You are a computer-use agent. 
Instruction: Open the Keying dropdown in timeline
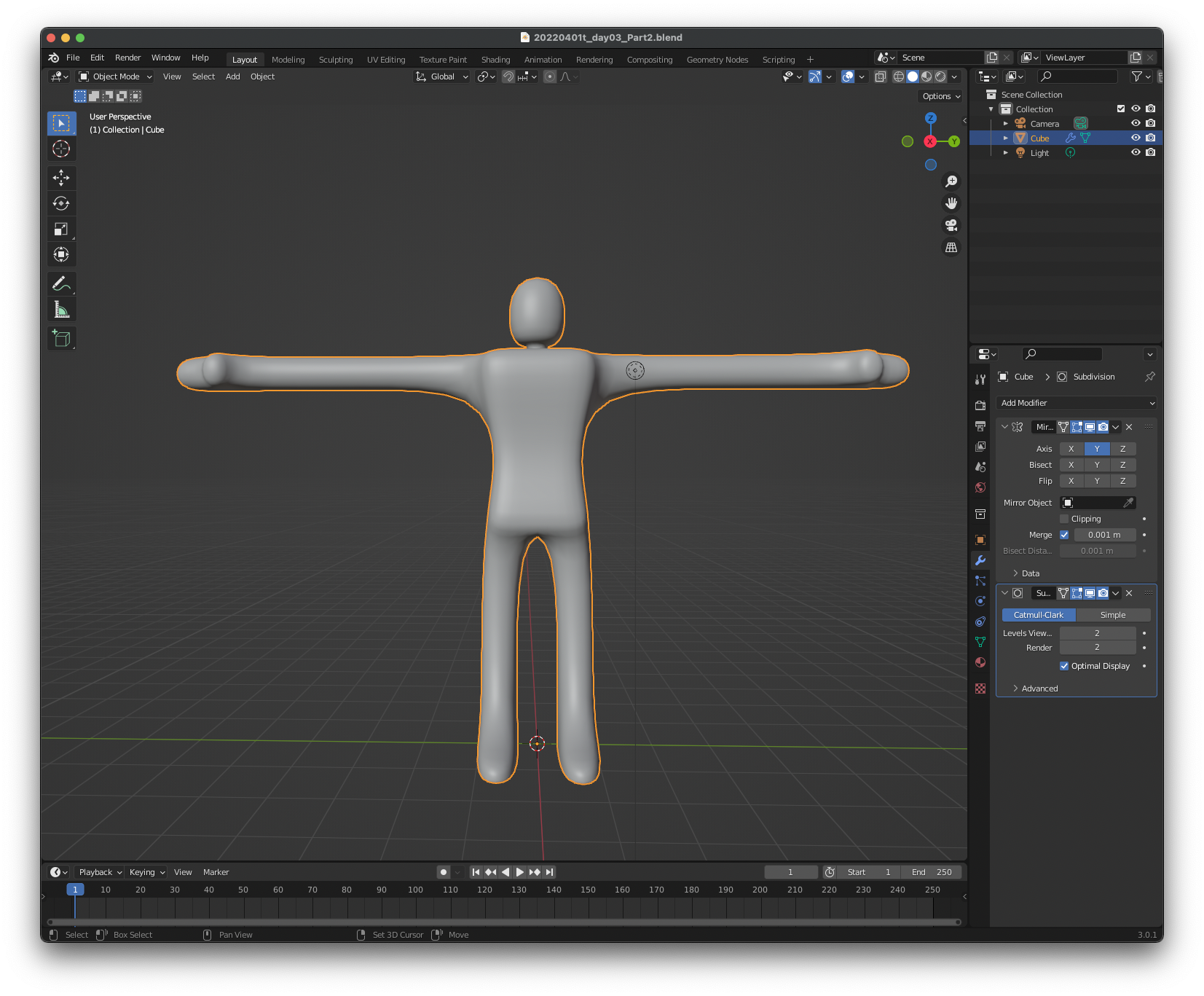pyautogui.click(x=147, y=872)
